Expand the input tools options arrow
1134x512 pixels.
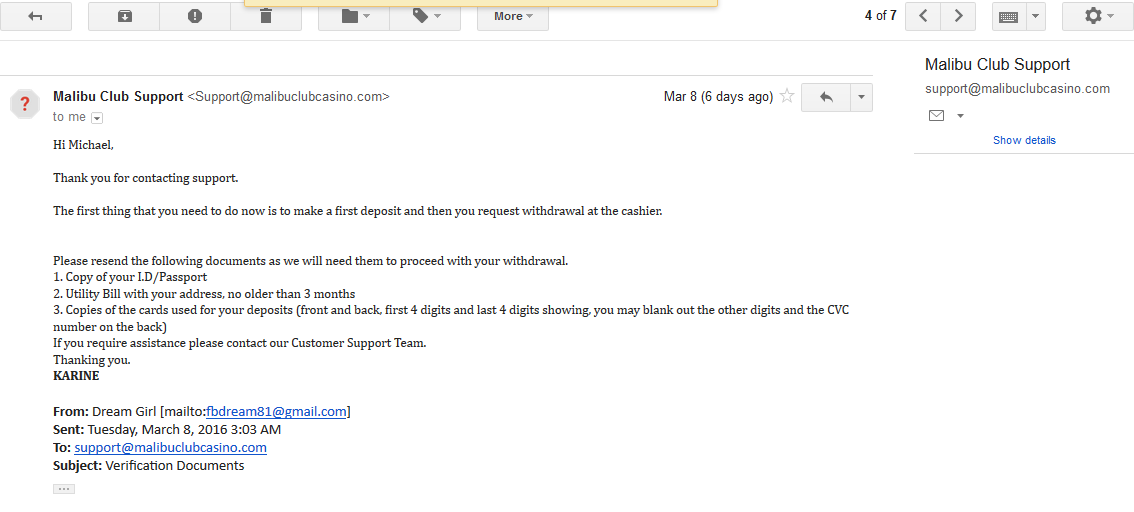pos(1036,16)
